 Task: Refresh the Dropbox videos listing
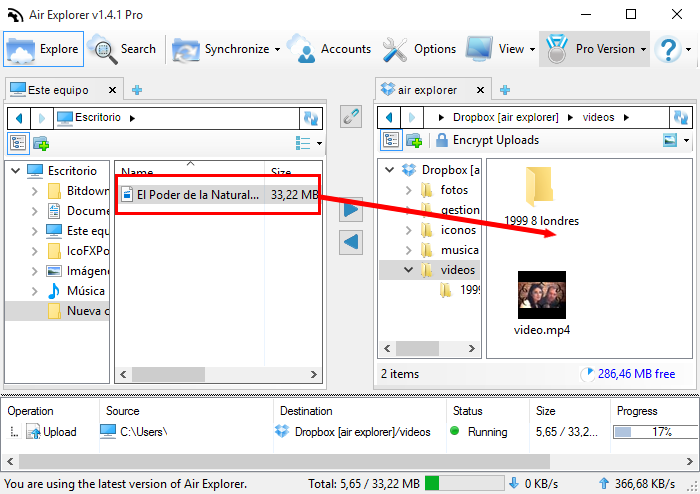(681, 117)
